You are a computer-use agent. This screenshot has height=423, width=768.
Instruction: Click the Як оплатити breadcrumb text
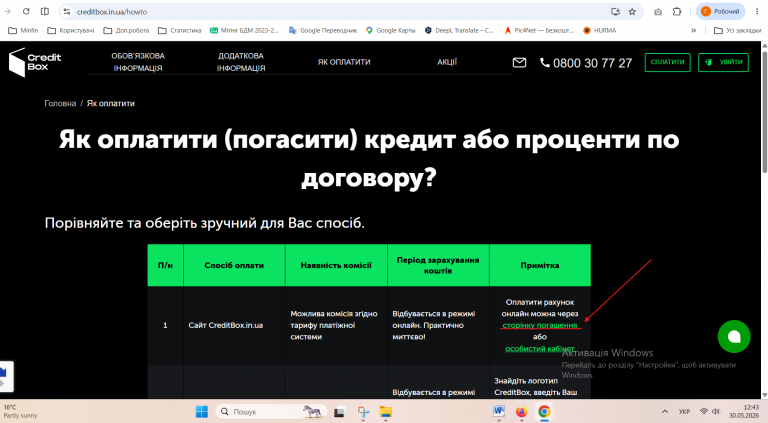point(111,103)
